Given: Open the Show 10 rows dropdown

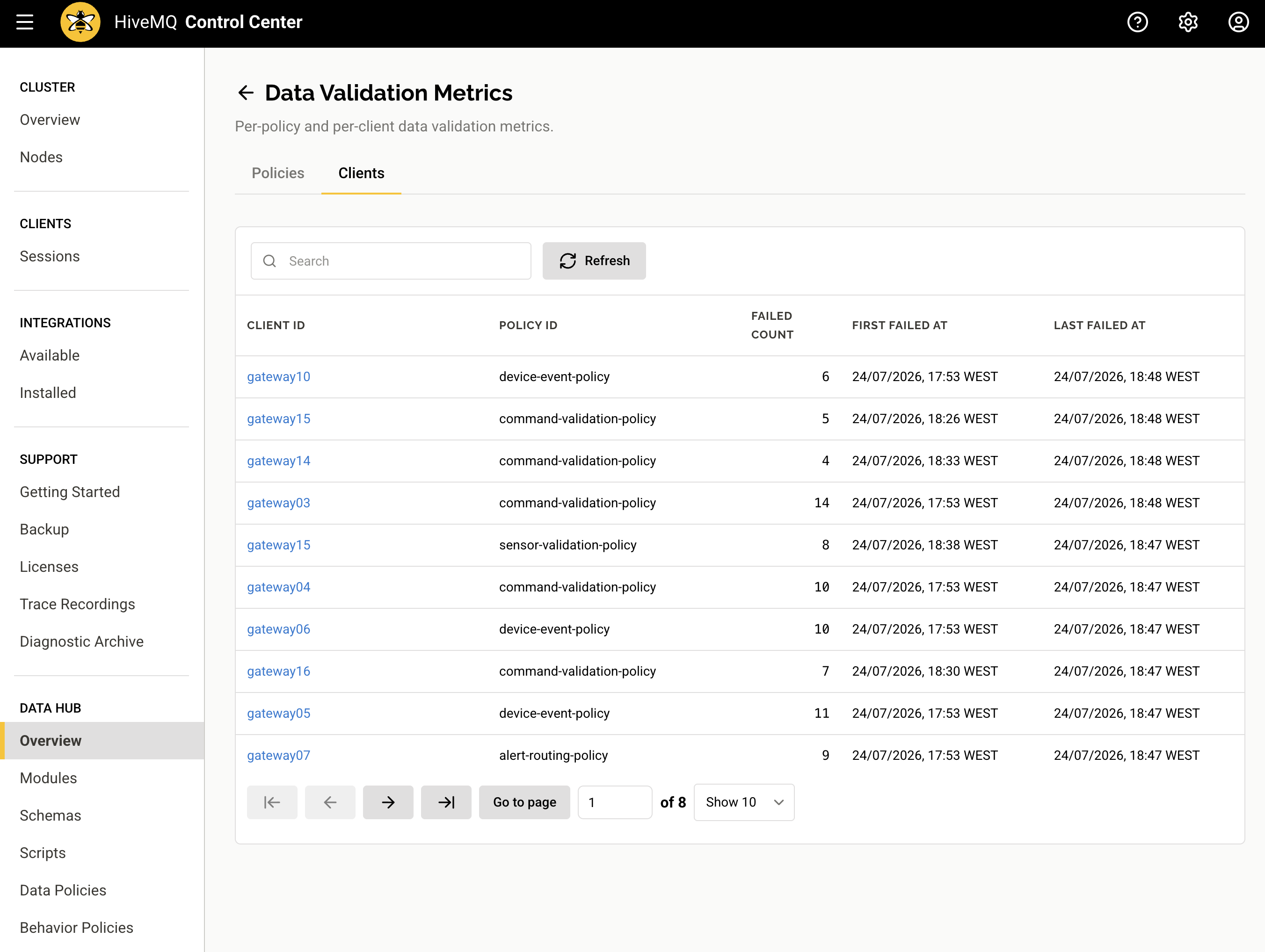Looking at the screenshot, I should point(744,802).
